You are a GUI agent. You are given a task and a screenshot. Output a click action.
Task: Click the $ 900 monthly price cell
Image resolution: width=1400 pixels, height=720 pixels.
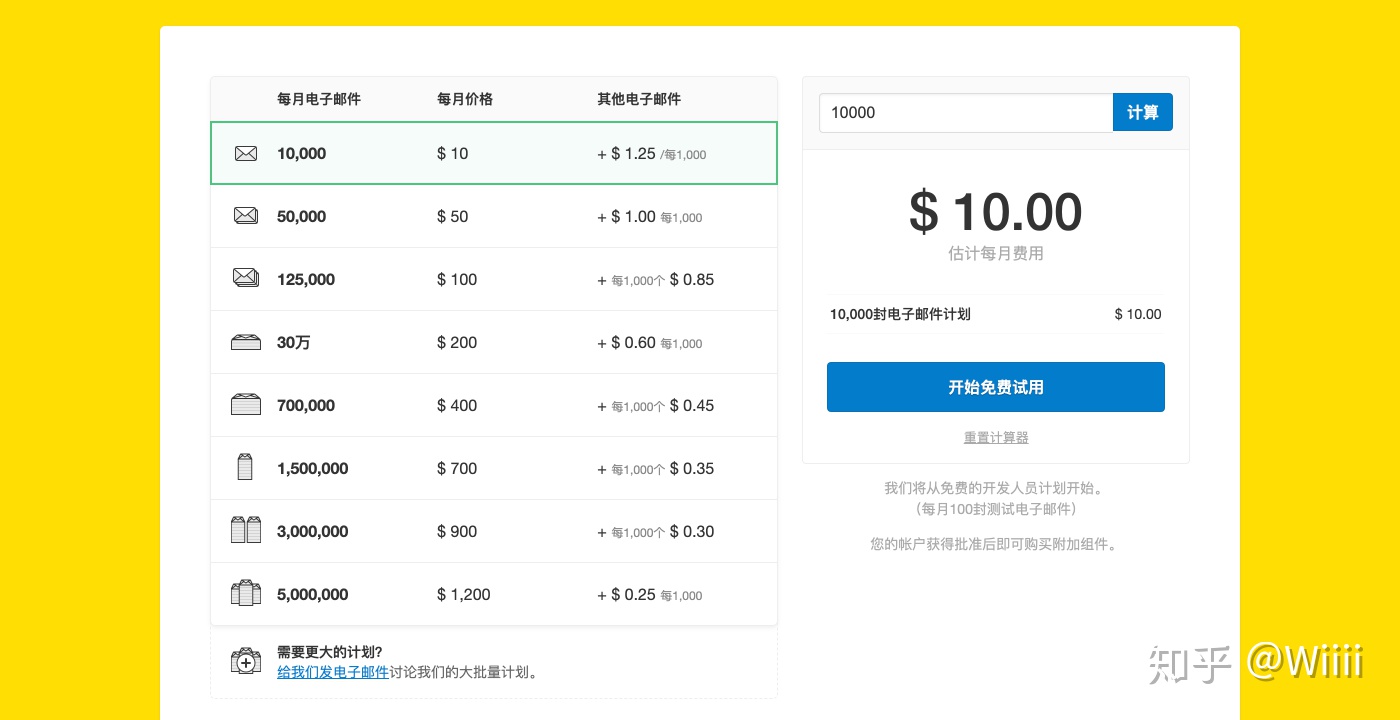tap(457, 531)
